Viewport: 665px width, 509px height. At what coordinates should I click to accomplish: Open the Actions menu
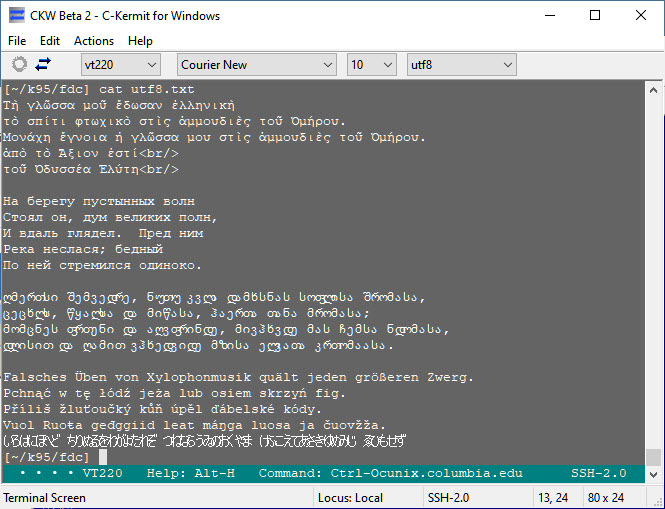click(94, 41)
